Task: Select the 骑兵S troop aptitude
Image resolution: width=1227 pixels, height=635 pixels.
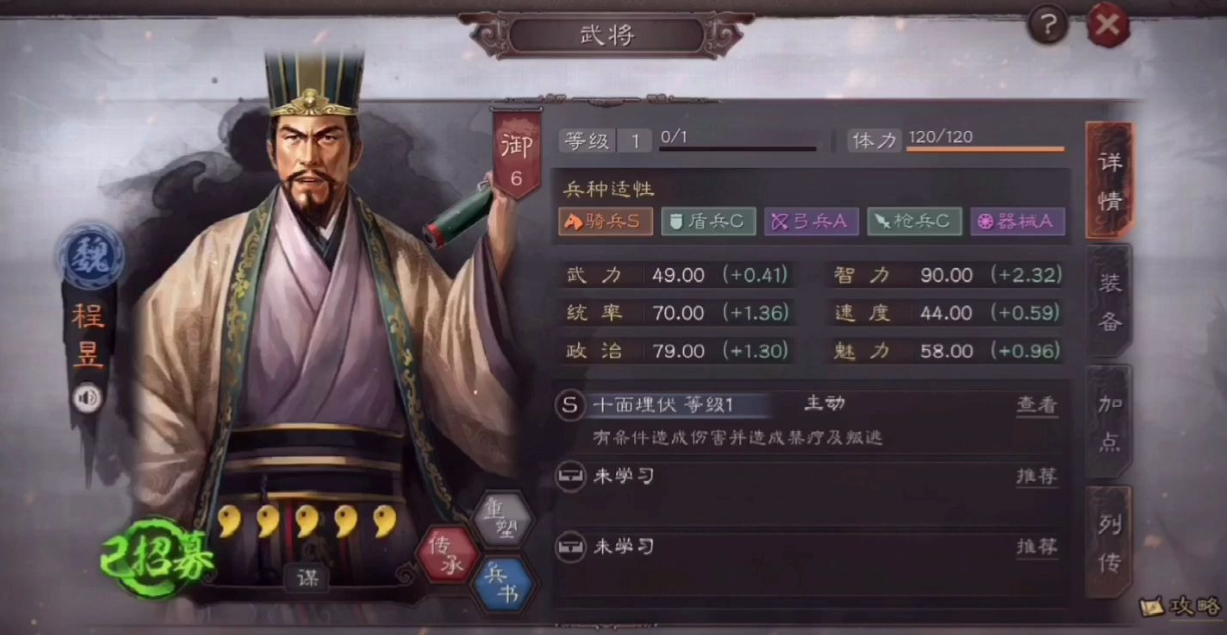Action: (x=606, y=221)
